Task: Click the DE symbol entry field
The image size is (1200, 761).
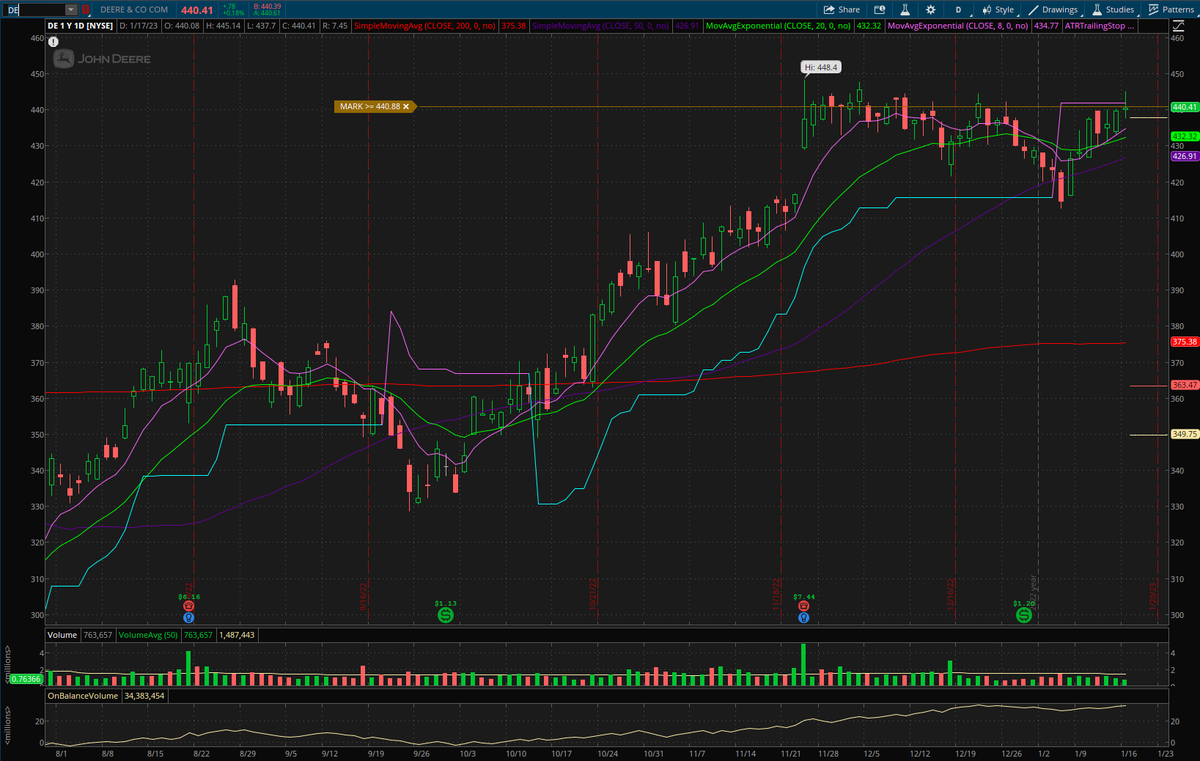Action: (33, 9)
